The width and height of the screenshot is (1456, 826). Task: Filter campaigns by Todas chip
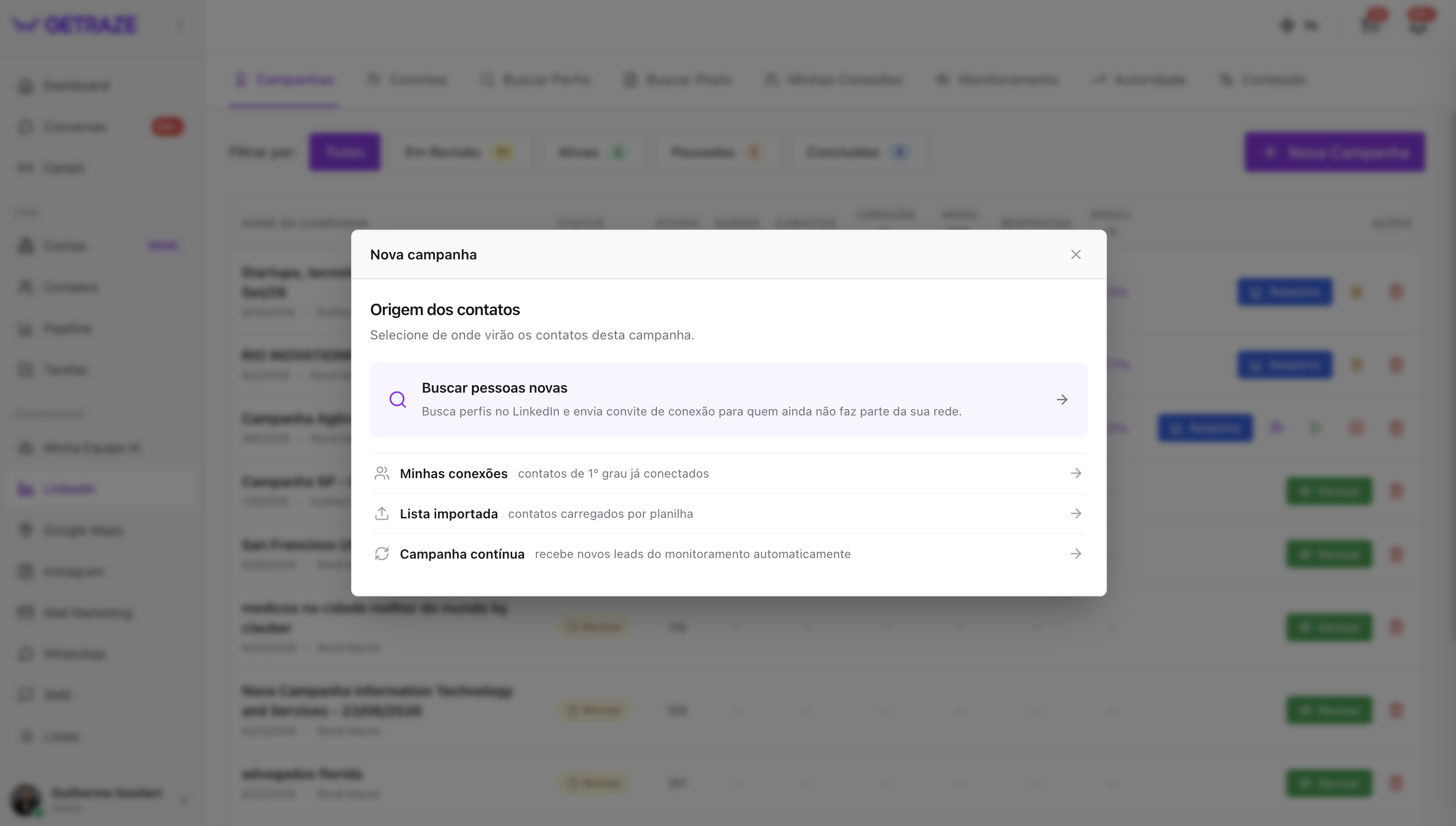pos(345,152)
